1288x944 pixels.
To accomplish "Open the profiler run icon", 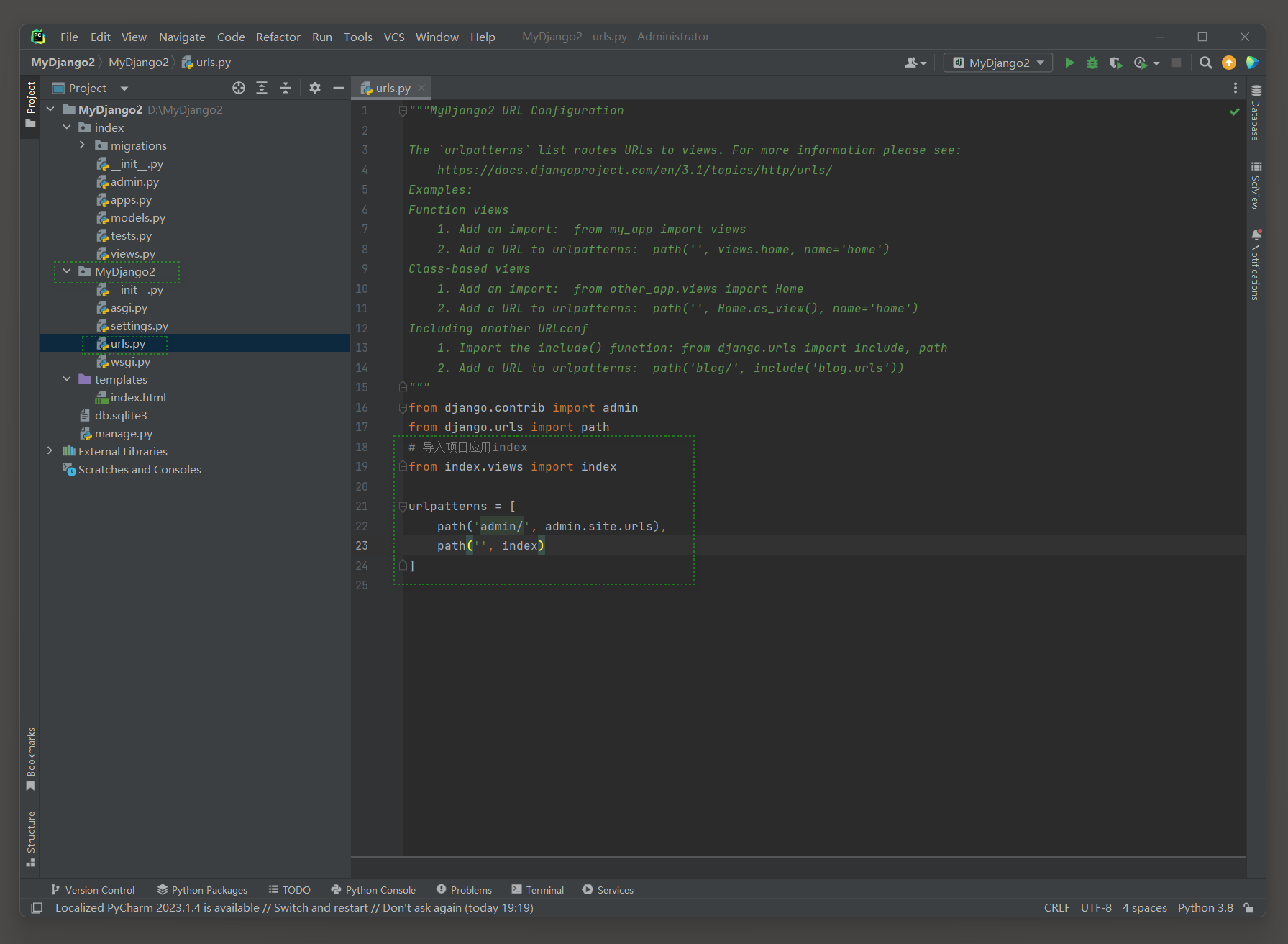I will click(x=1141, y=63).
